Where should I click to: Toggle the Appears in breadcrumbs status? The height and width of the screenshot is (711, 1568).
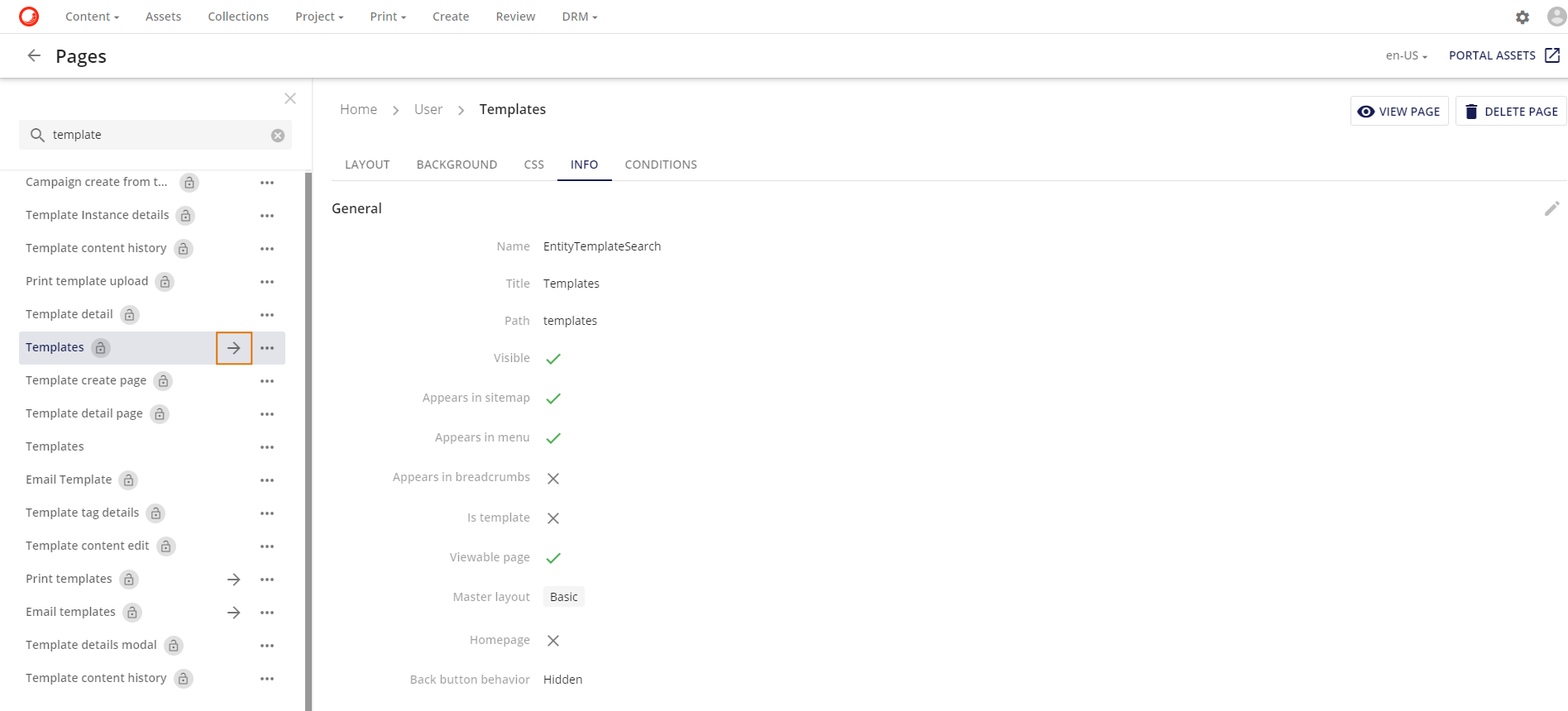pos(553,479)
